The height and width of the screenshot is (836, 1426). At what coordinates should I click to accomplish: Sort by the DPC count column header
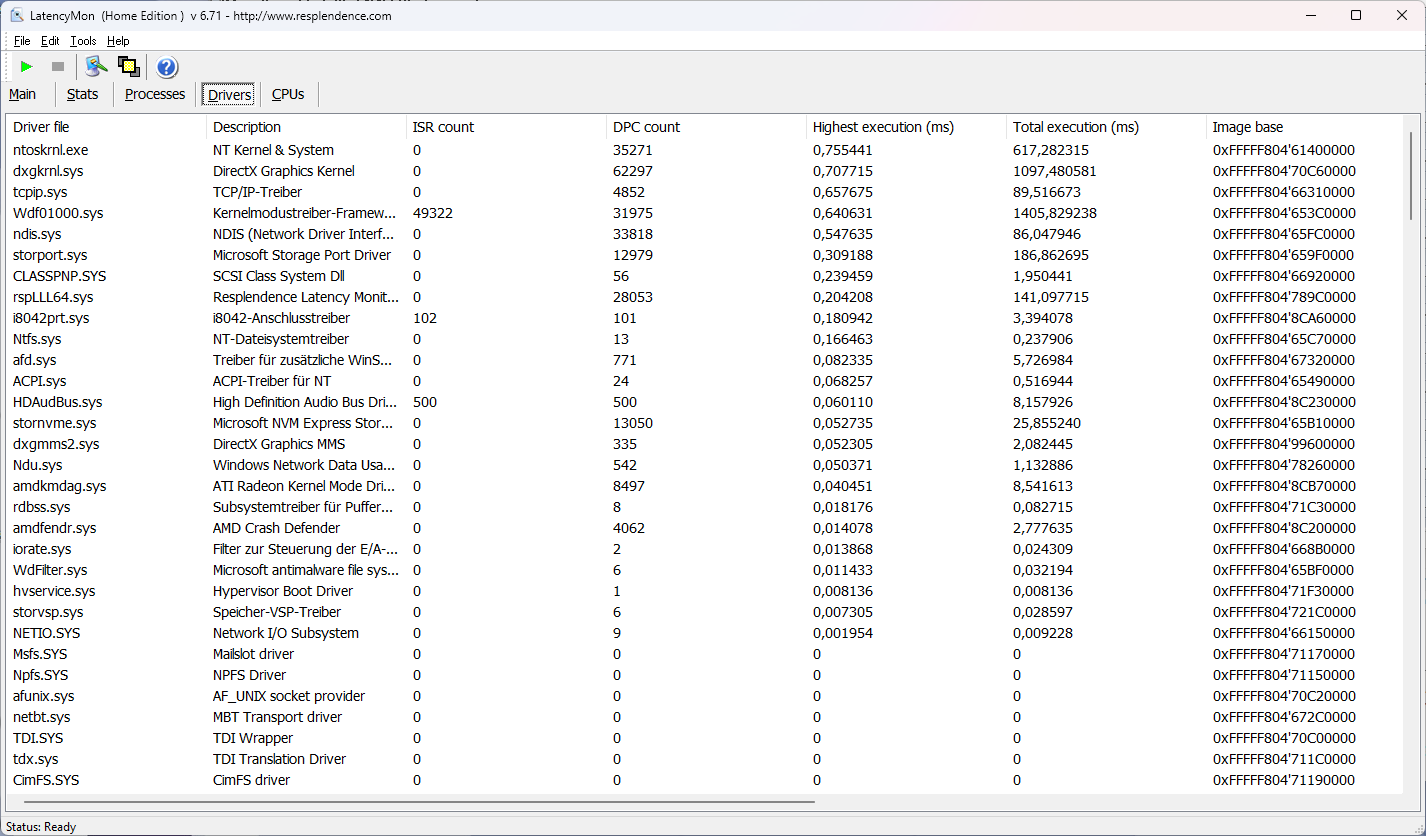[707, 127]
